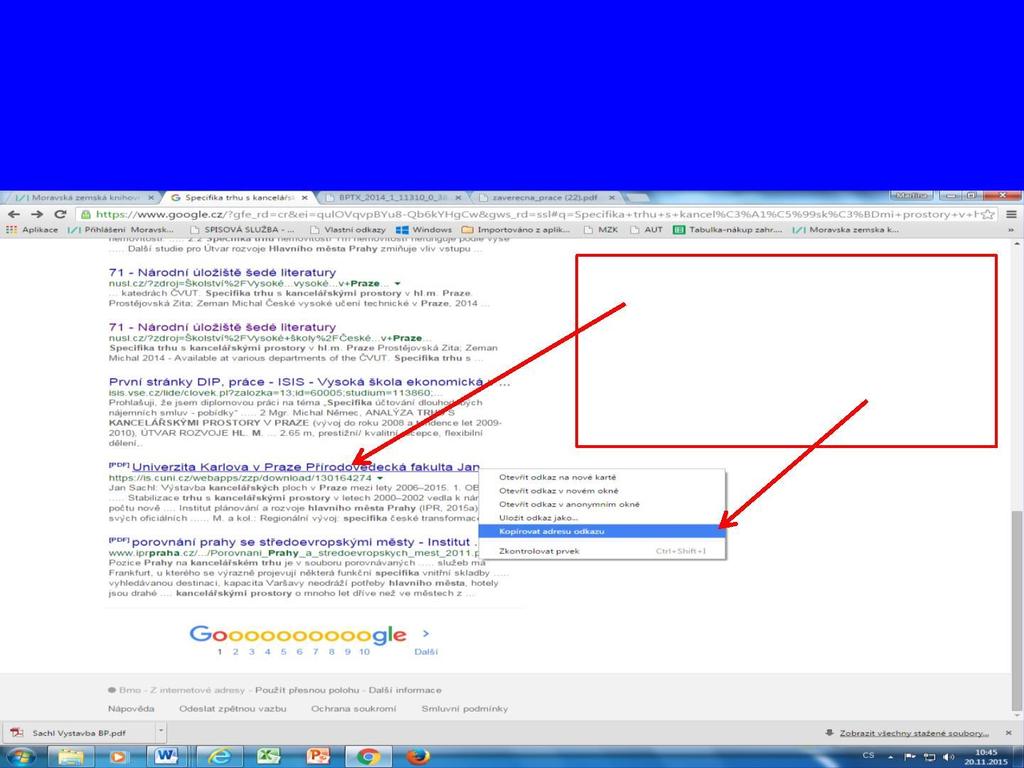Go to results page 2

coord(235,652)
